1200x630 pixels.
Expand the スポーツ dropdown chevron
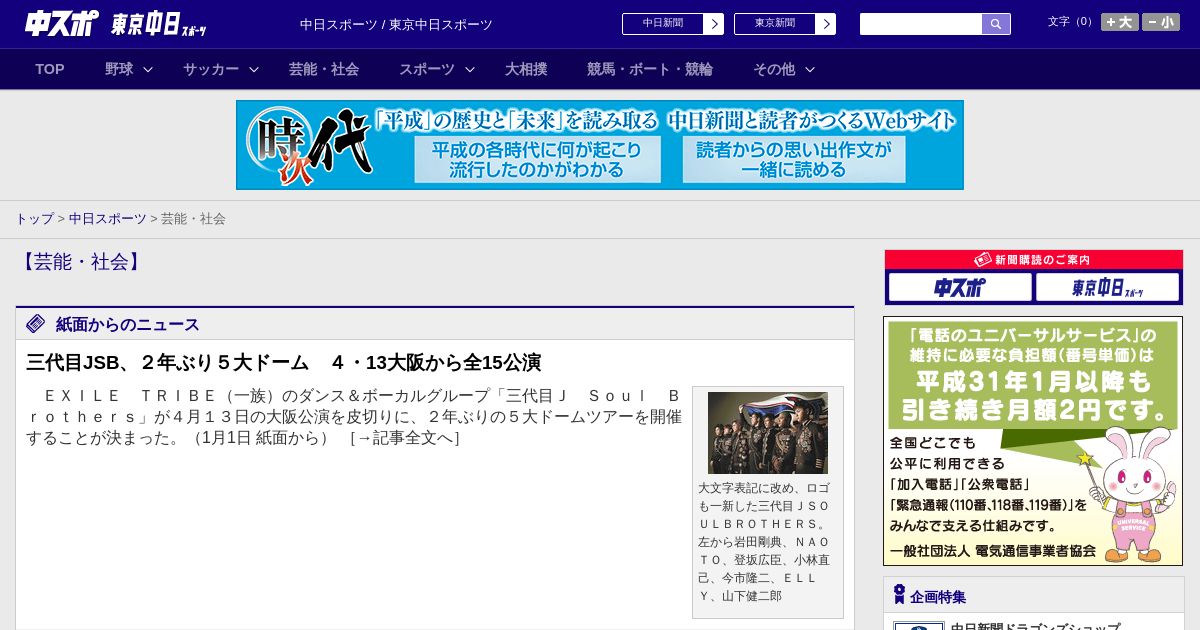click(469, 69)
